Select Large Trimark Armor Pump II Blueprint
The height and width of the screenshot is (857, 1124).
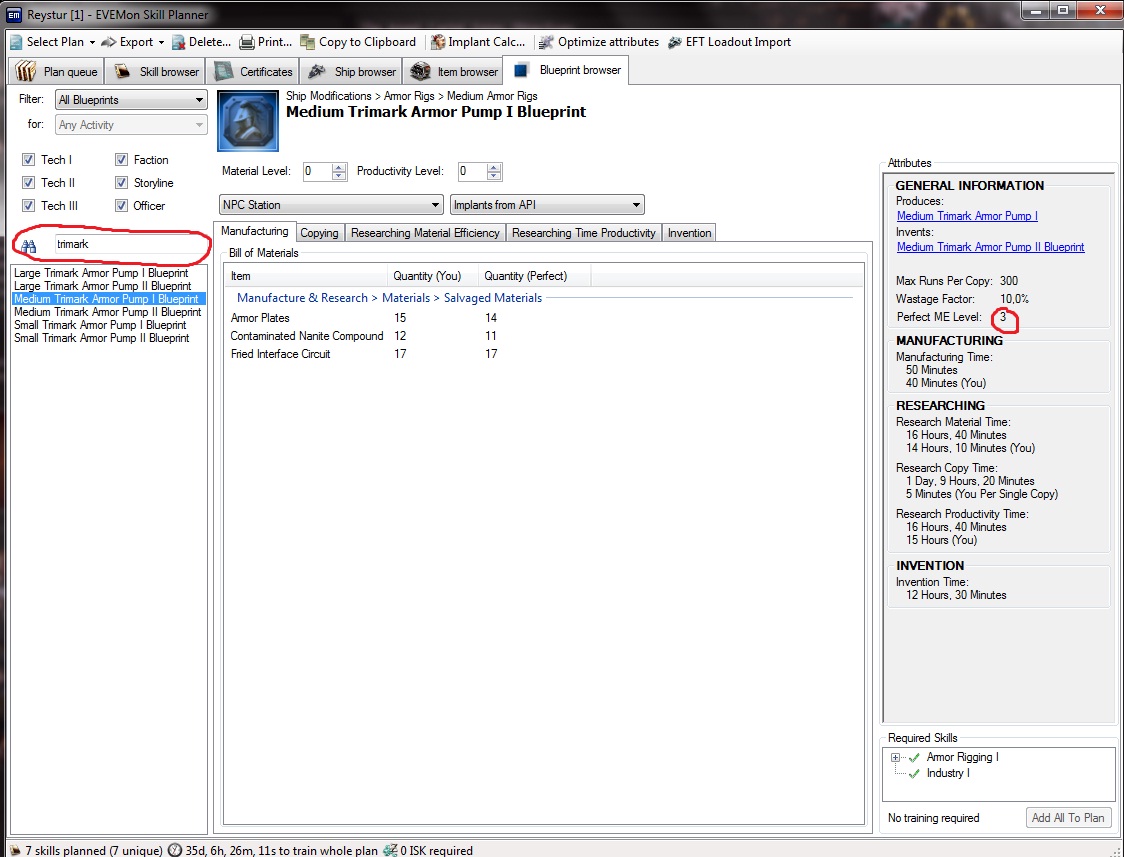click(x=103, y=286)
